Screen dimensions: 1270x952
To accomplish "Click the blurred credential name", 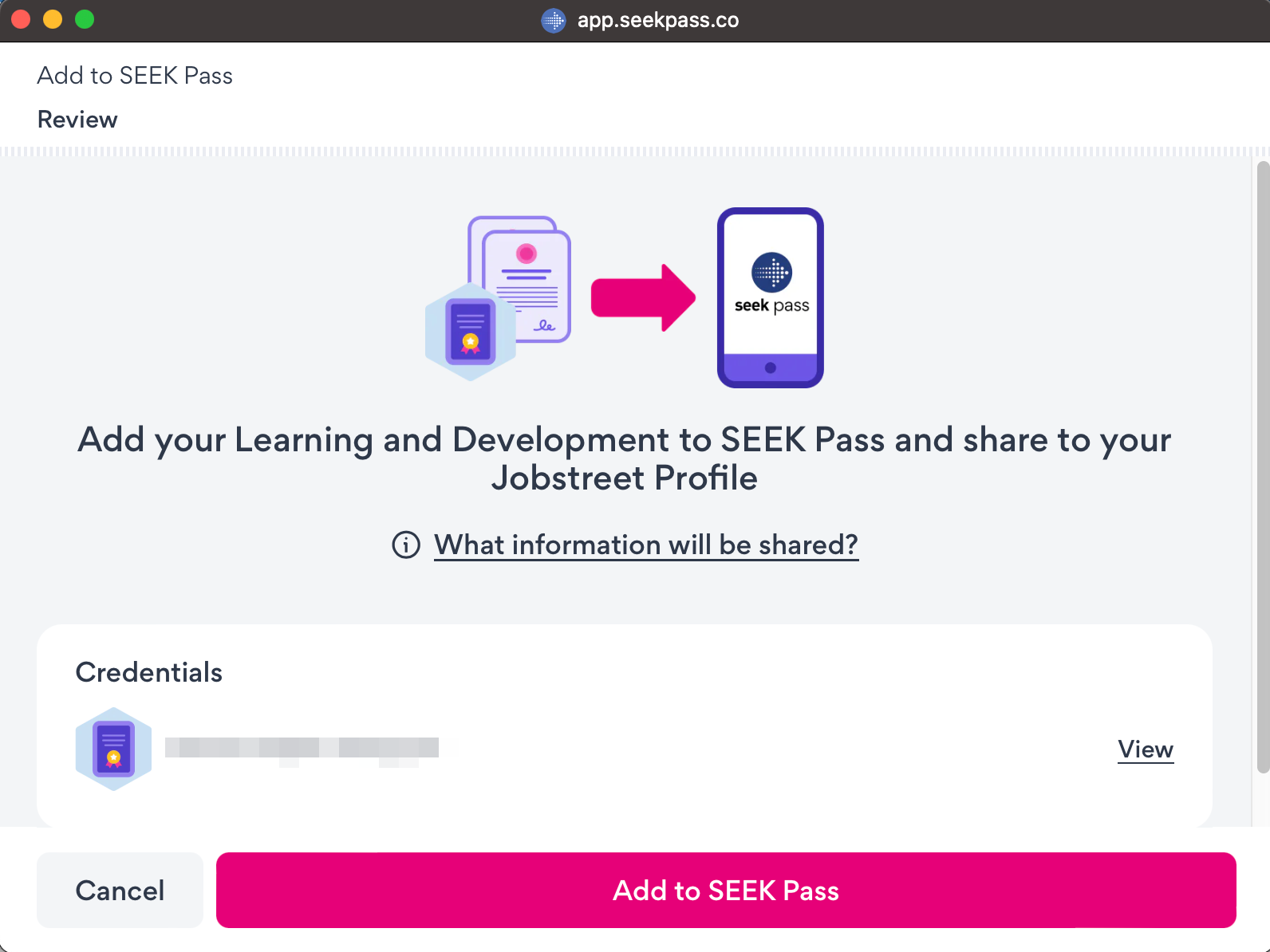I will click(x=302, y=748).
